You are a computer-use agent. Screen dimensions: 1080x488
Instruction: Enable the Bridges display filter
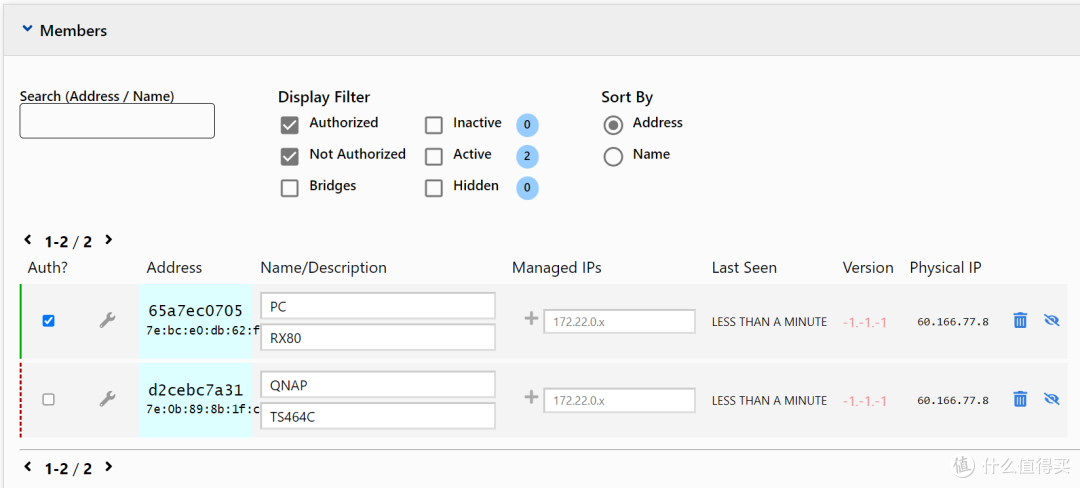point(290,187)
